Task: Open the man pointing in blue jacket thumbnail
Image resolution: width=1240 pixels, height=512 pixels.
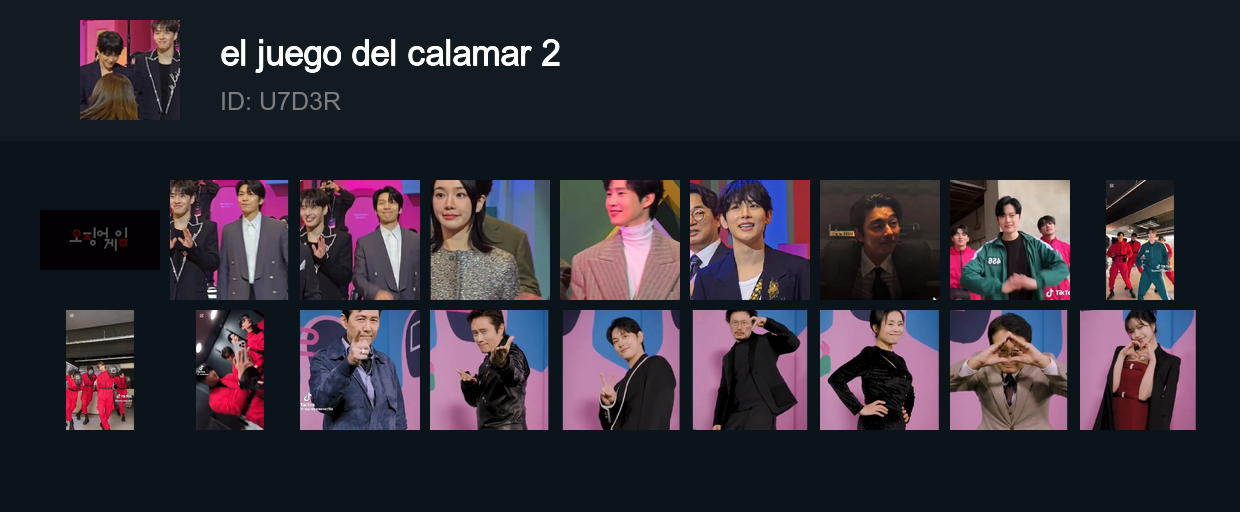Action: click(x=360, y=370)
